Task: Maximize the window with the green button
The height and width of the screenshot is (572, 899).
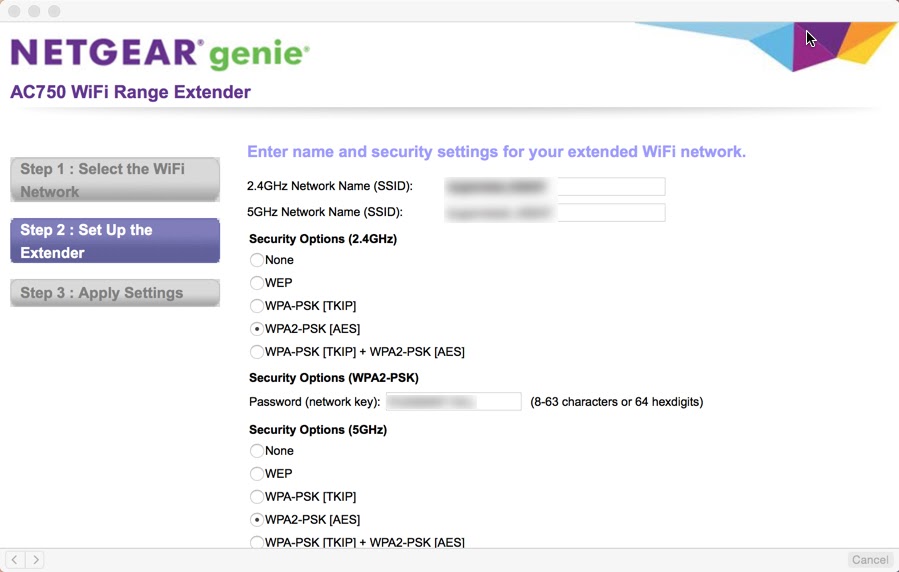Action: tap(54, 11)
